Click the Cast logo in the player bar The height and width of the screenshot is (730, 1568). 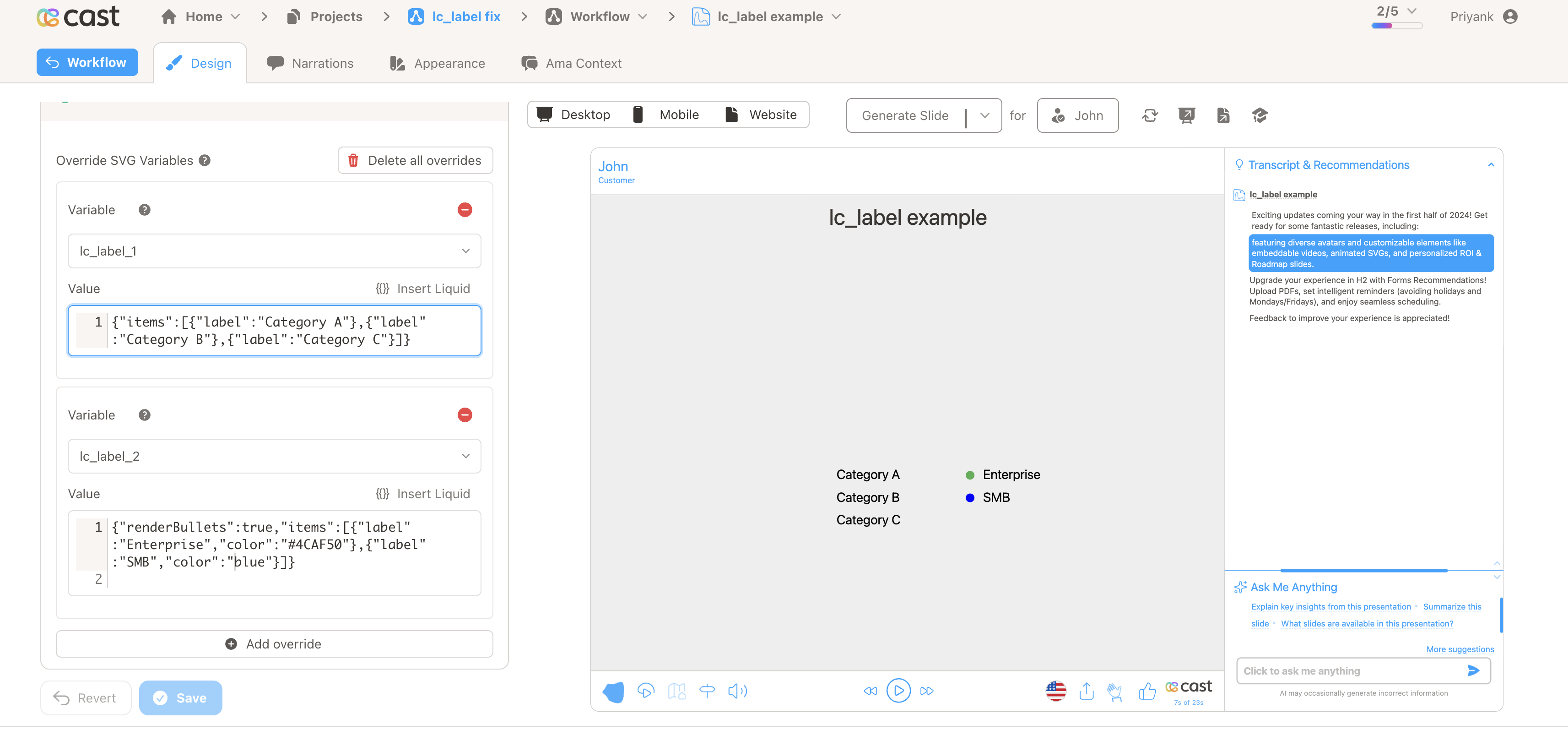[1188, 687]
